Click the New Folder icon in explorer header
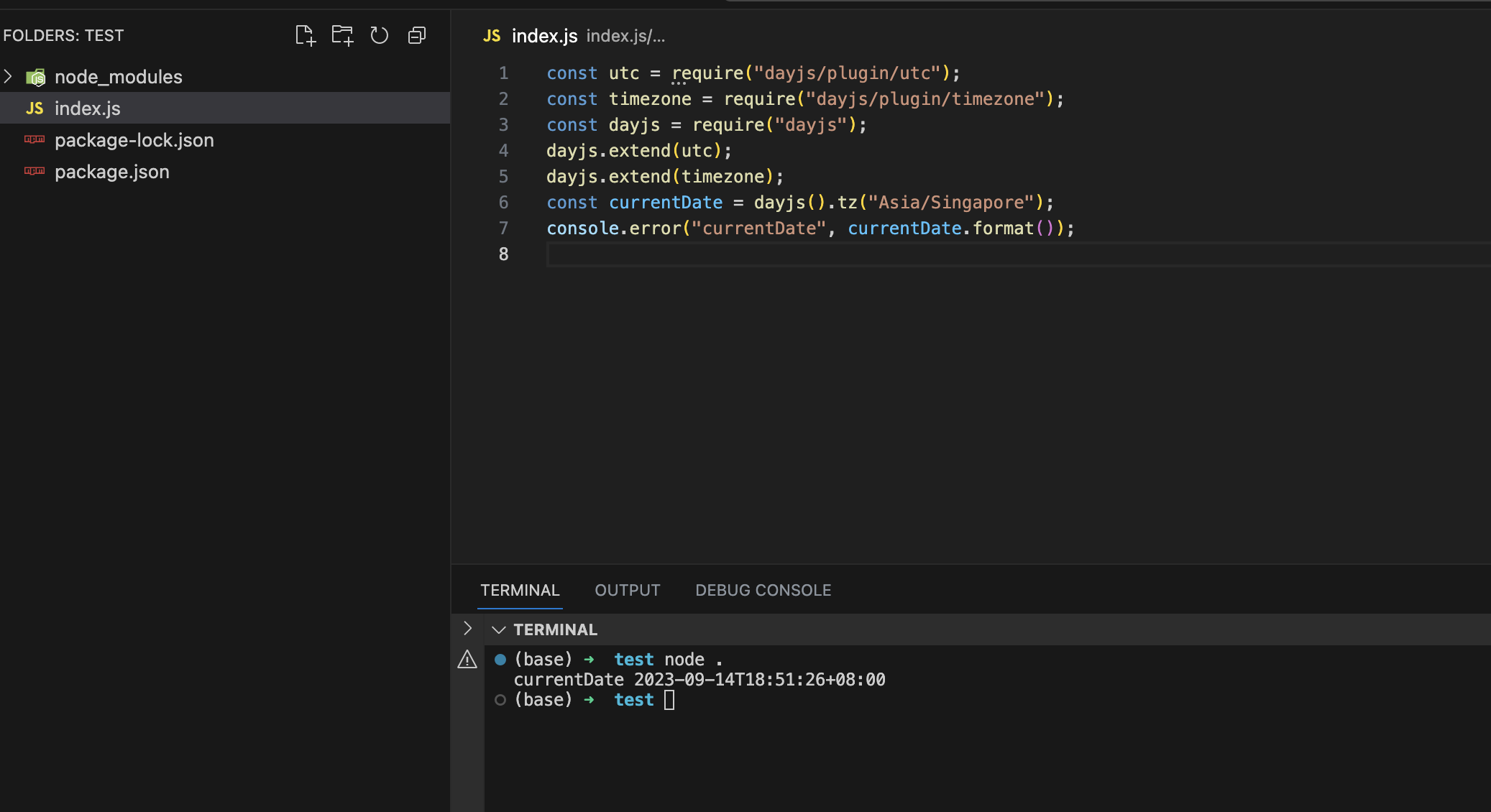The image size is (1491, 812). click(342, 35)
